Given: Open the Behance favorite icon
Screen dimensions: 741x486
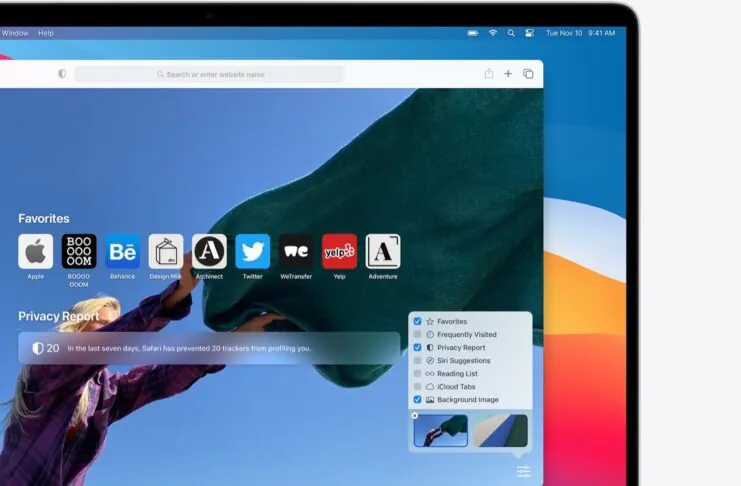Looking at the screenshot, I should (122, 252).
